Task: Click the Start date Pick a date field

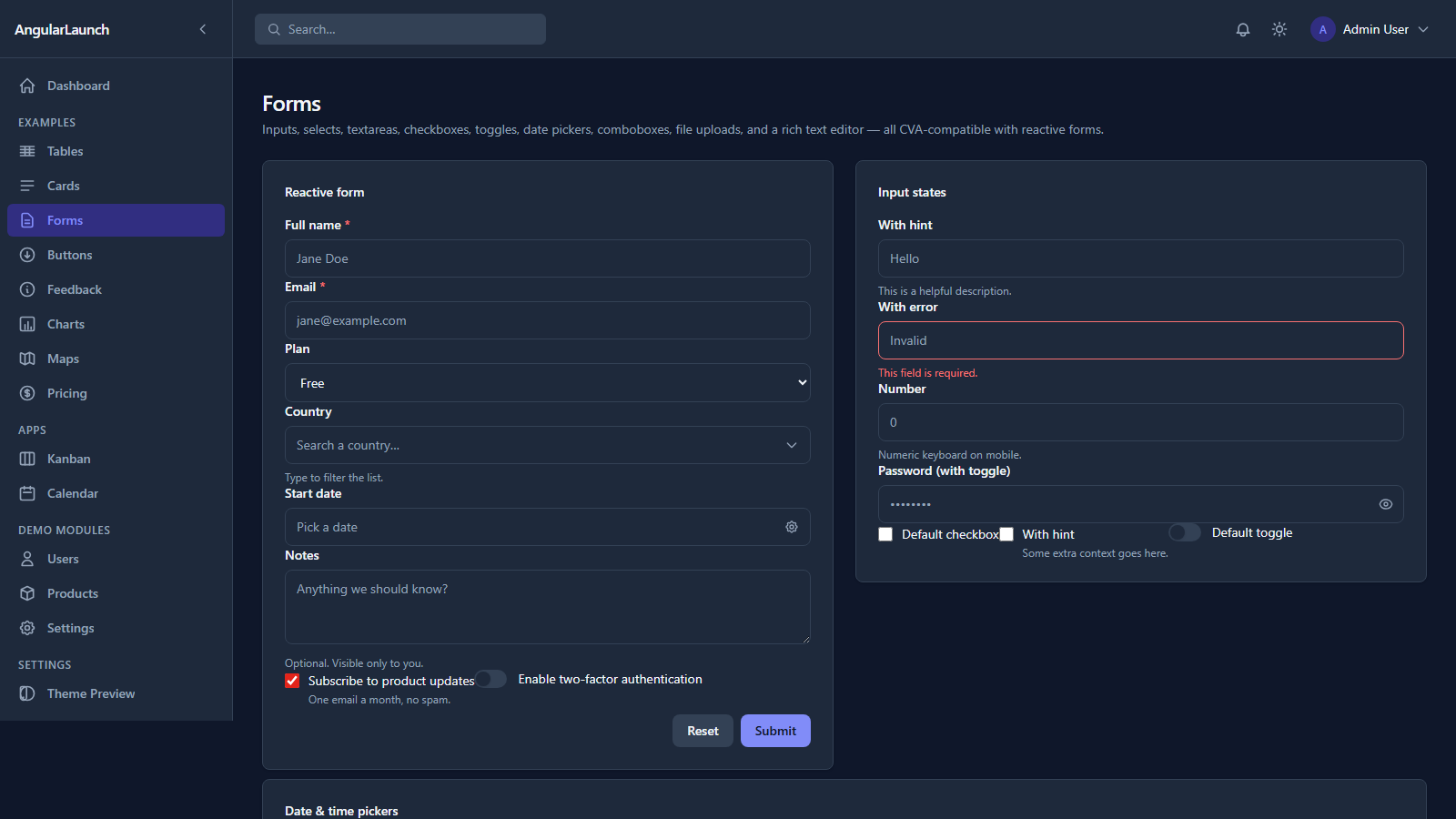Action: pos(548,527)
